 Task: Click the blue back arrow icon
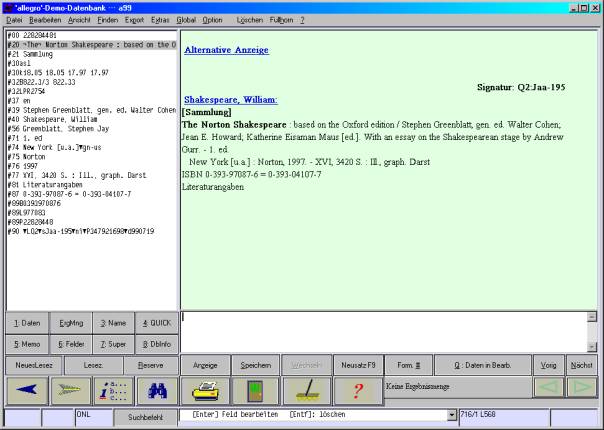point(27,390)
